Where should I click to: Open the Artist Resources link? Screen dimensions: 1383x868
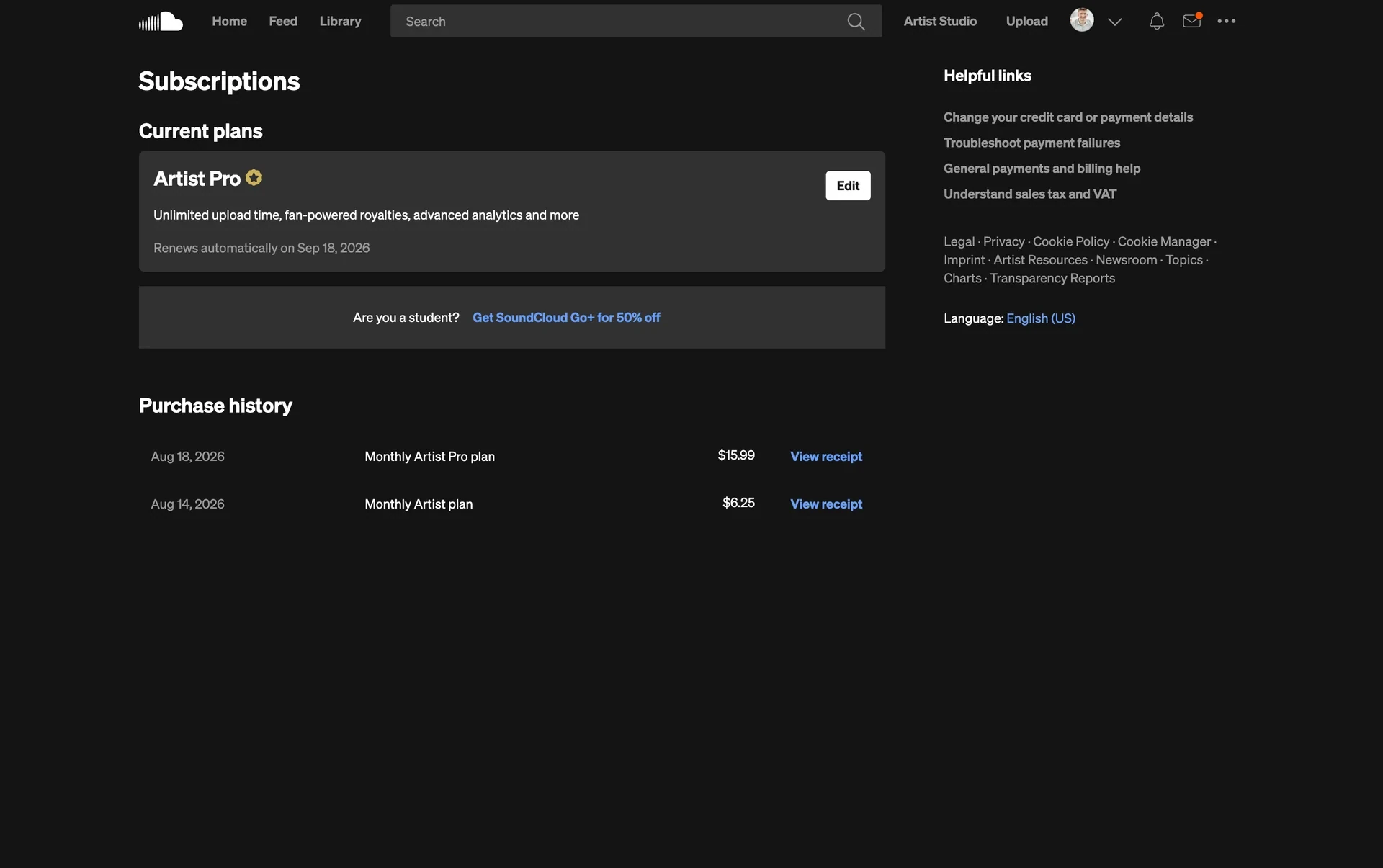tap(1040, 260)
